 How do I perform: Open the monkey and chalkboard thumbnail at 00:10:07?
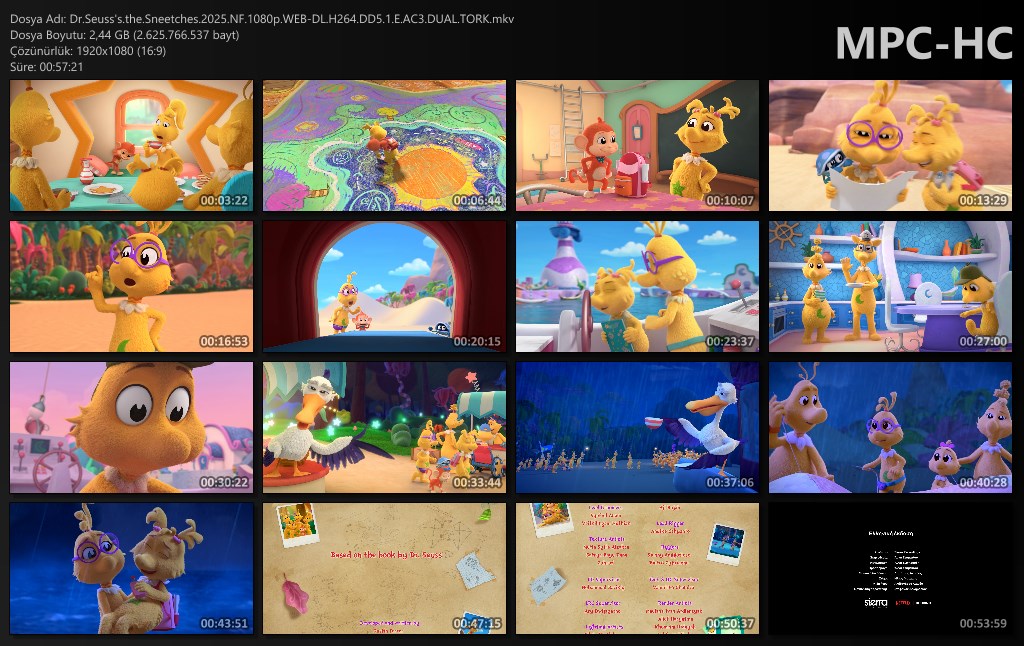coord(637,146)
